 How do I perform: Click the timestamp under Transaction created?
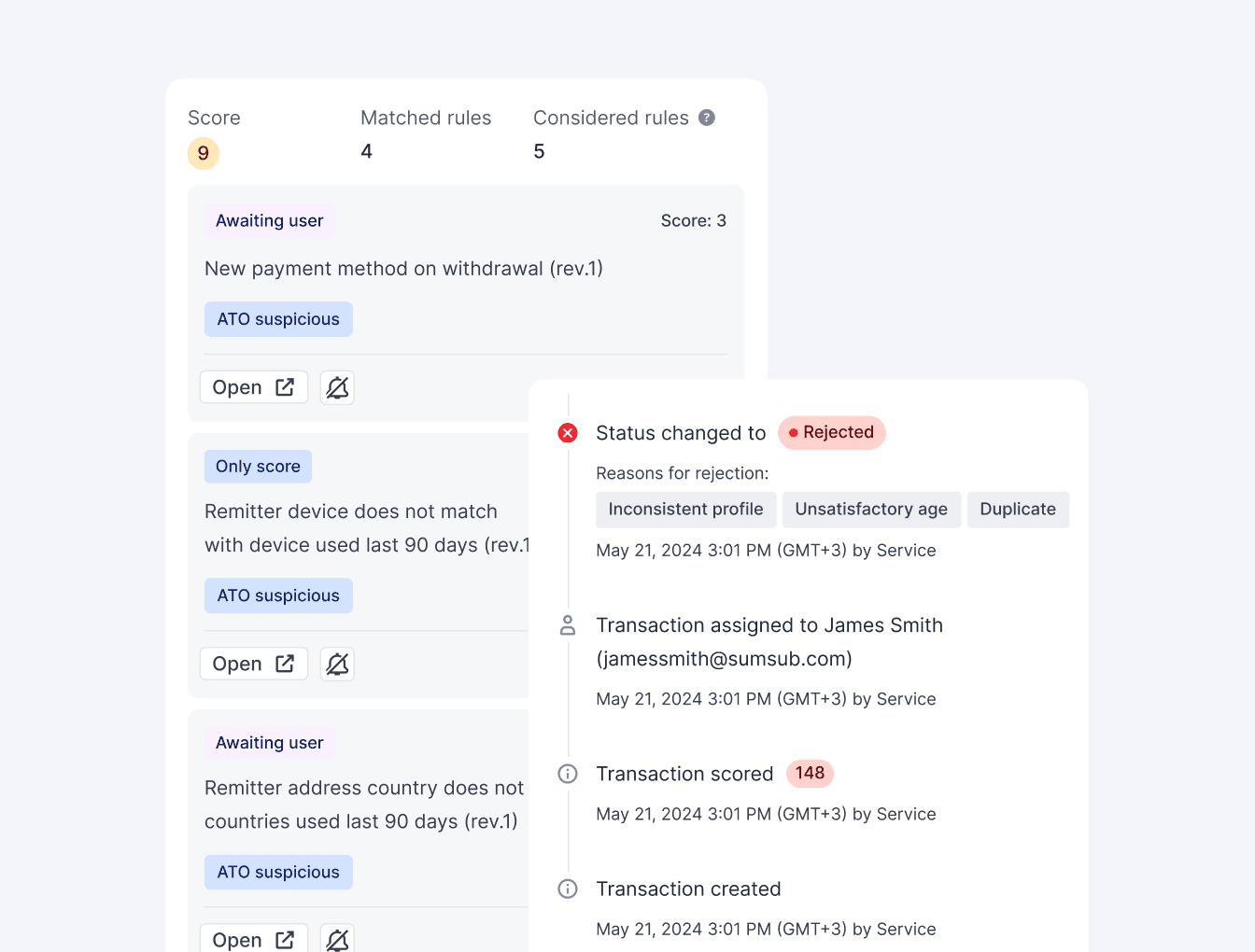coord(766,929)
